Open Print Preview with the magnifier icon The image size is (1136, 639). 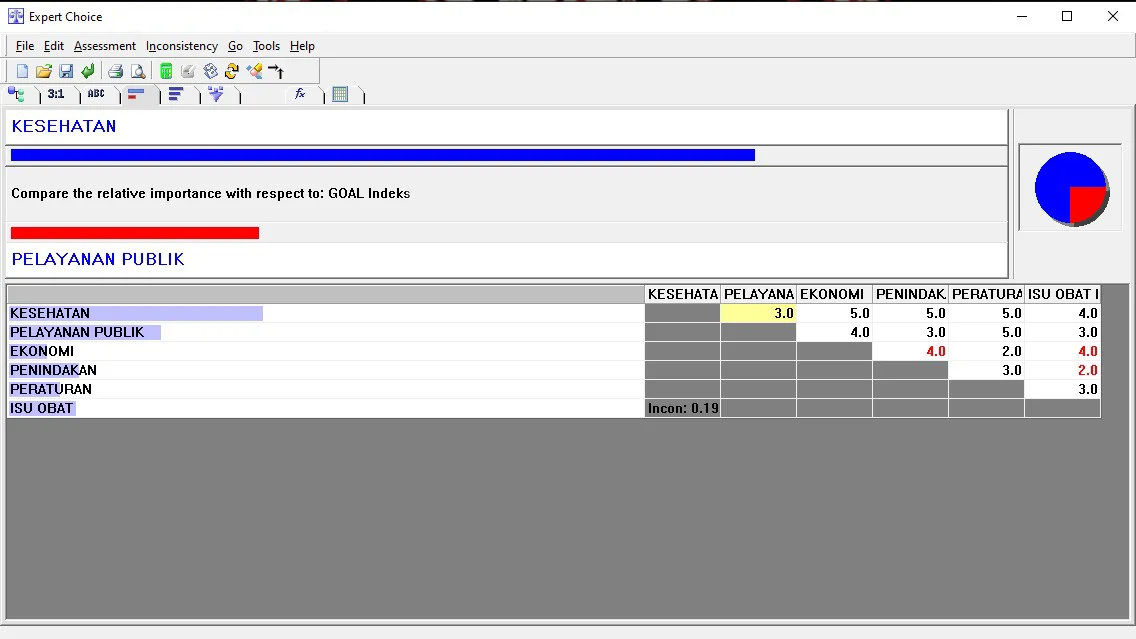click(x=138, y=71)
